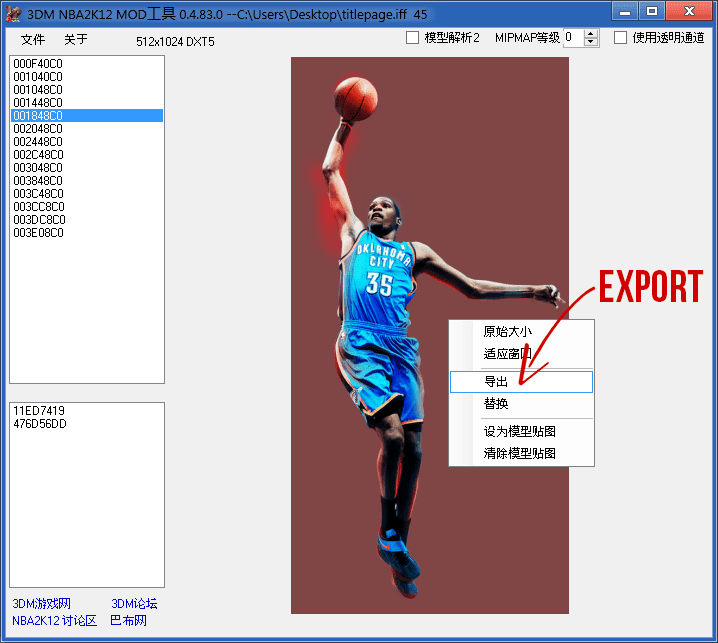Choose 适应窗口 in the context menu
718x643 pixels.
pos(521,354)
